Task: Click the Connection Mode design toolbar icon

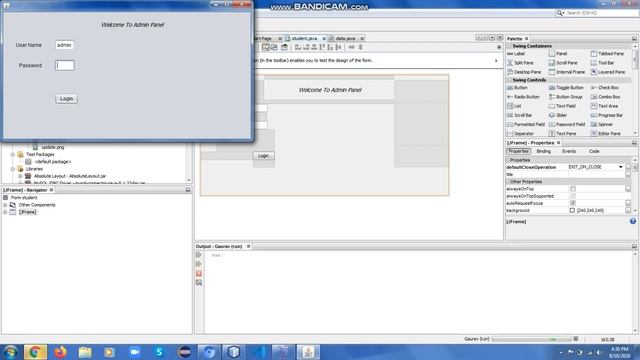Action: (274, 47)
